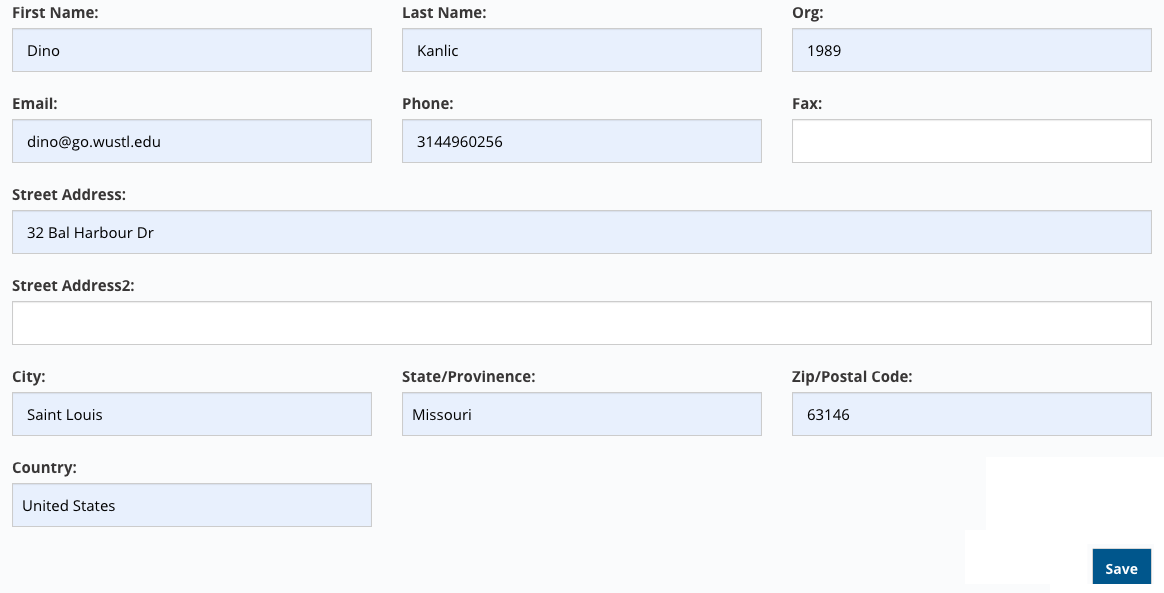Focus the Street Address field with Bal Harbour
Screen dimensions: 1164x593
click(581, 232)
